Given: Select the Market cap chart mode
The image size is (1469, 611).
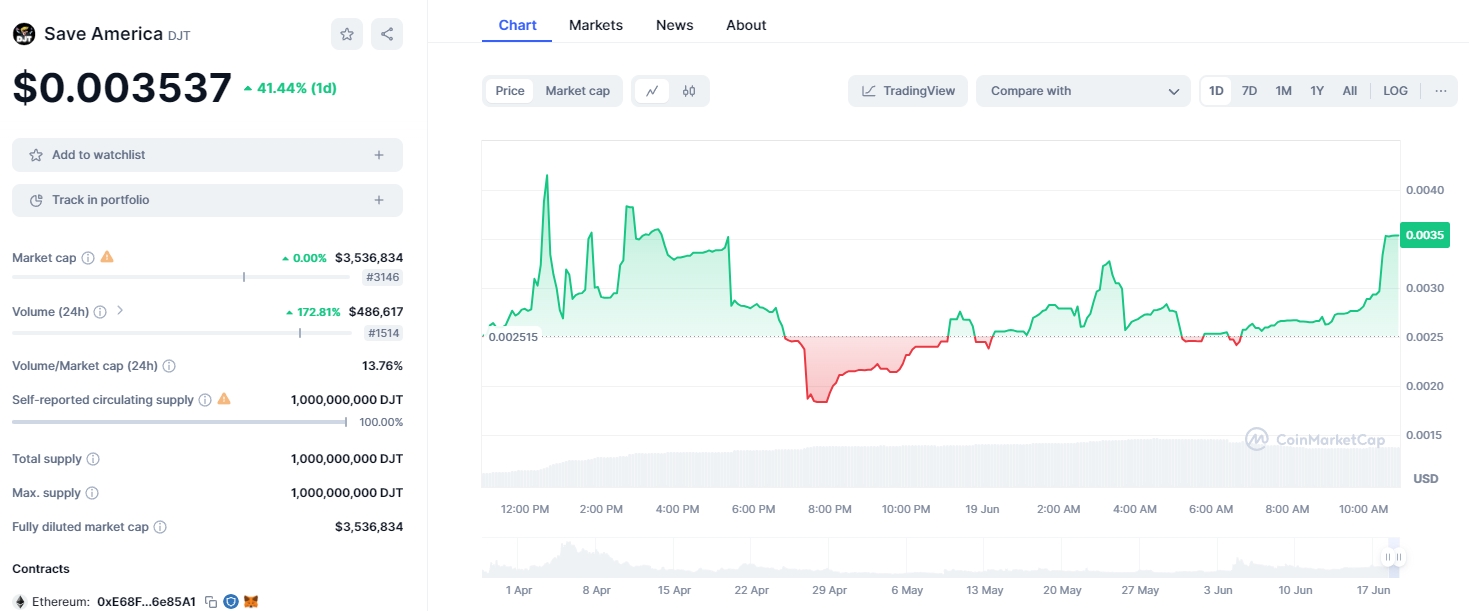Looking at the screenshot, I should click(x=578, y=91).
